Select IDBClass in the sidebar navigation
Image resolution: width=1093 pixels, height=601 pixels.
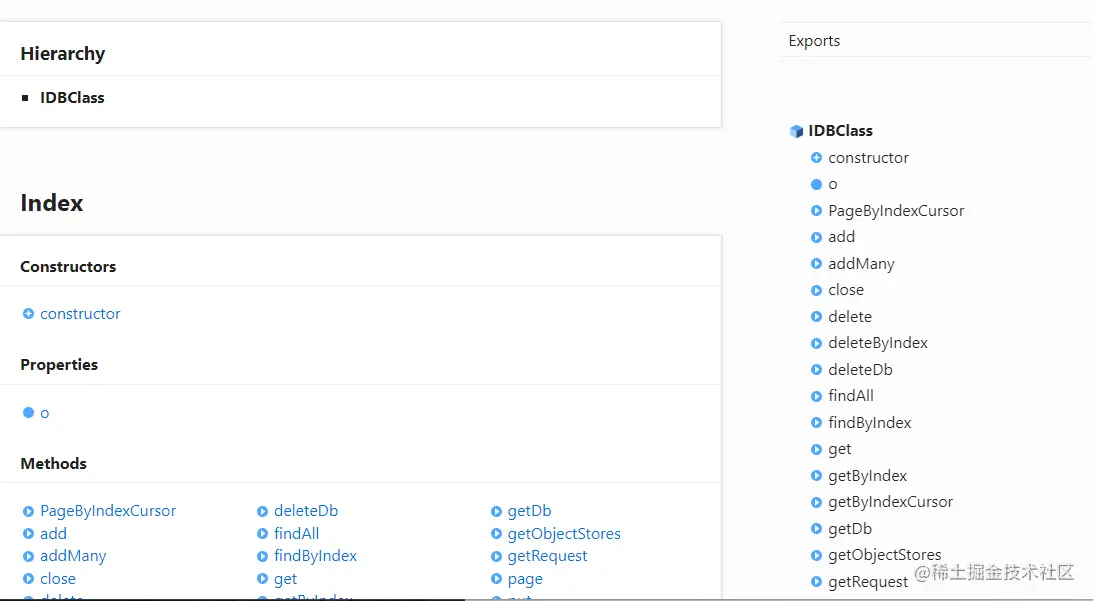pos(840,130)
